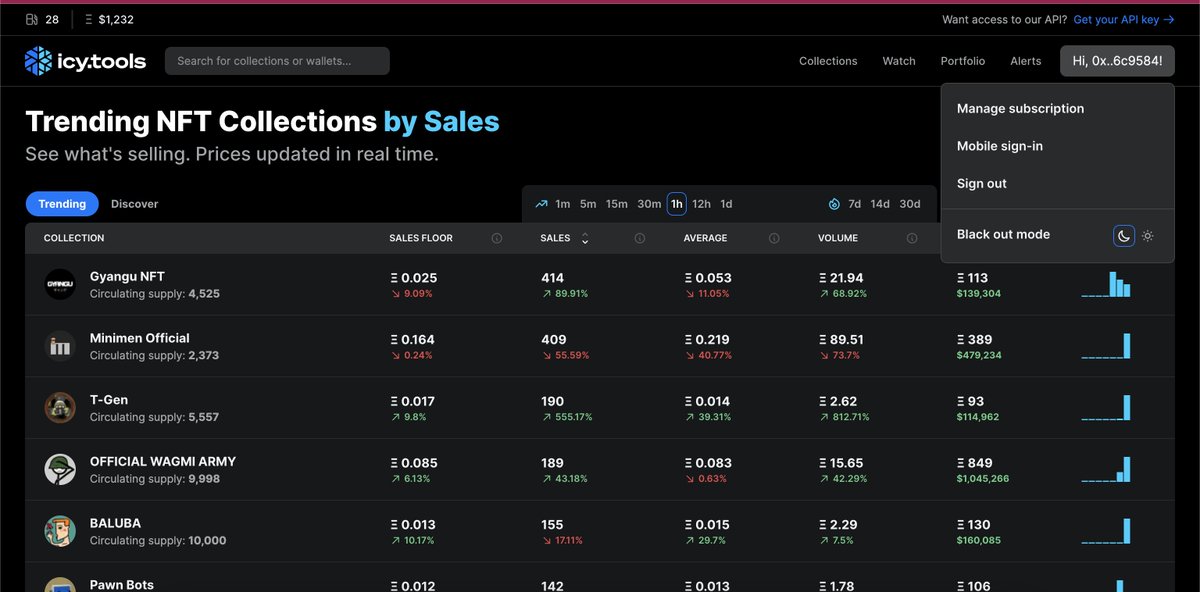The width and height of the screenshot is (1200, 592).
Task: Select the 30m timeframe
Action: tap(649, 204)
